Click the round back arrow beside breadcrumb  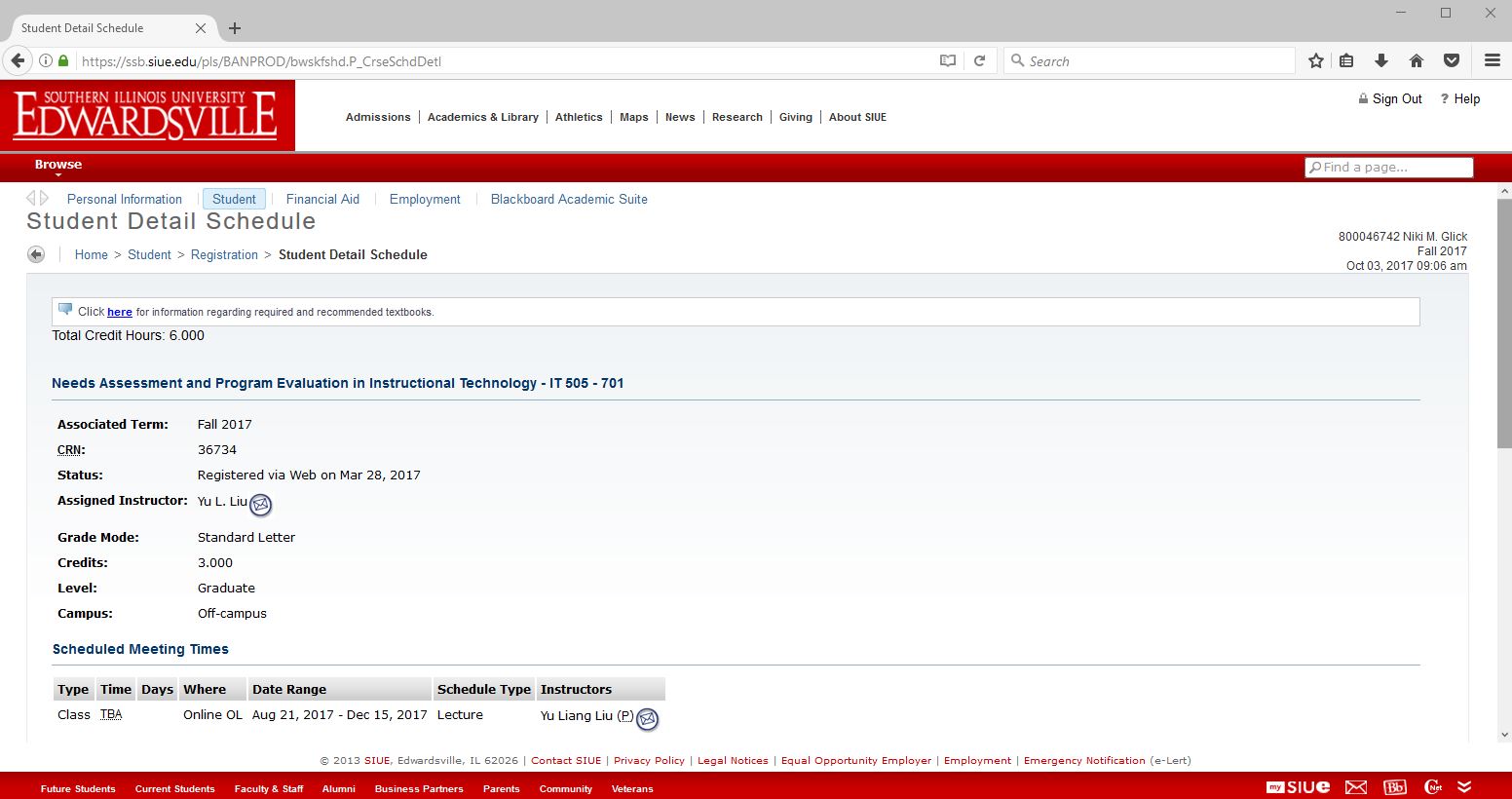click(x=36, y=254)
